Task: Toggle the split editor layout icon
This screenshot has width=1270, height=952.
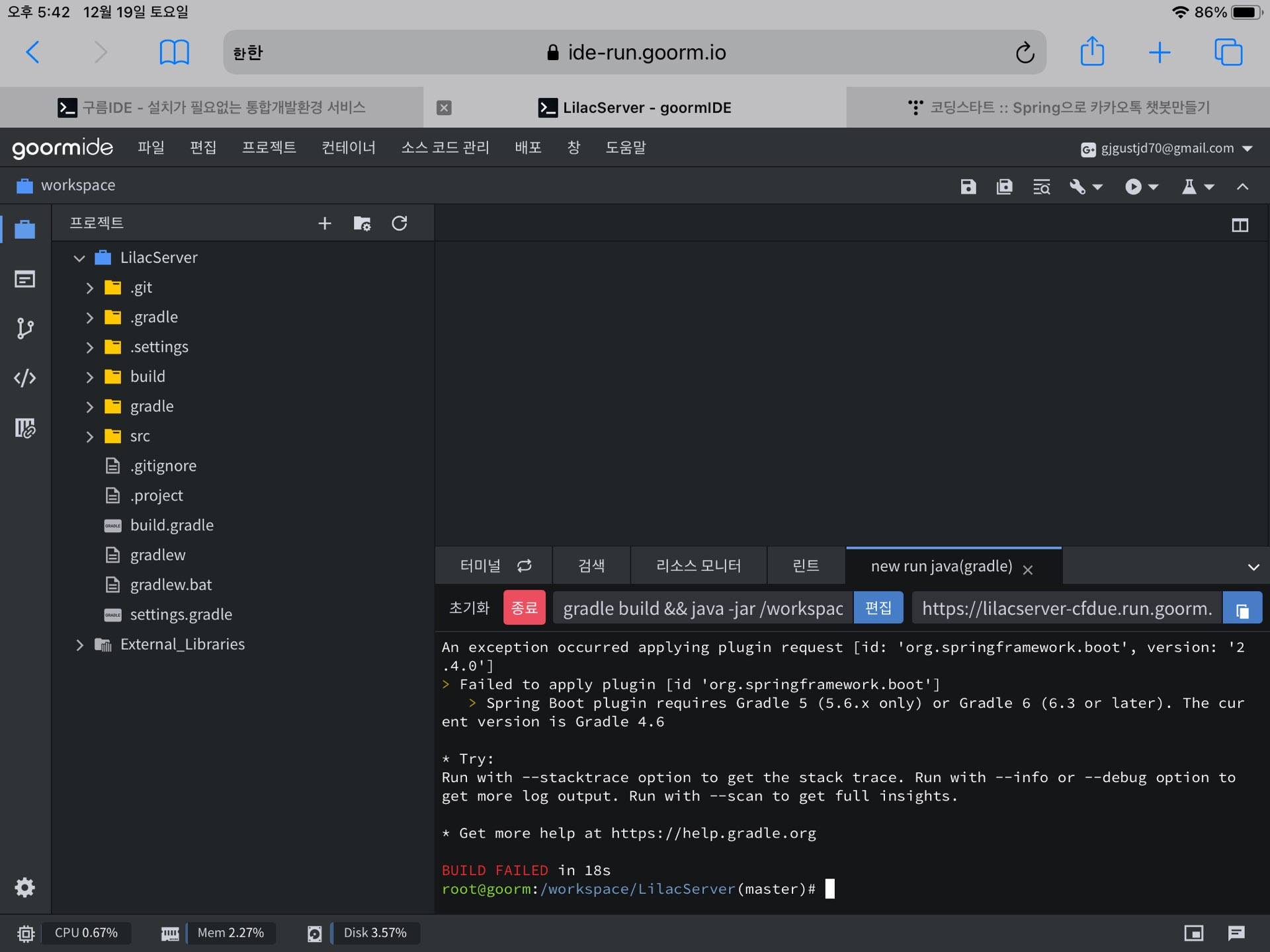Action: pyautogui.click(x=1240, y=225)
